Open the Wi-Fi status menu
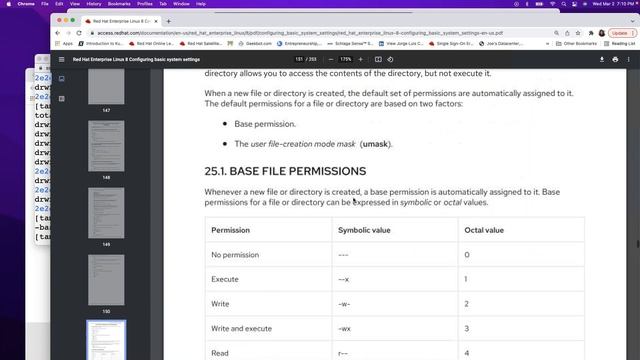Viewport: 640px width, 360px height. point(552,4)
